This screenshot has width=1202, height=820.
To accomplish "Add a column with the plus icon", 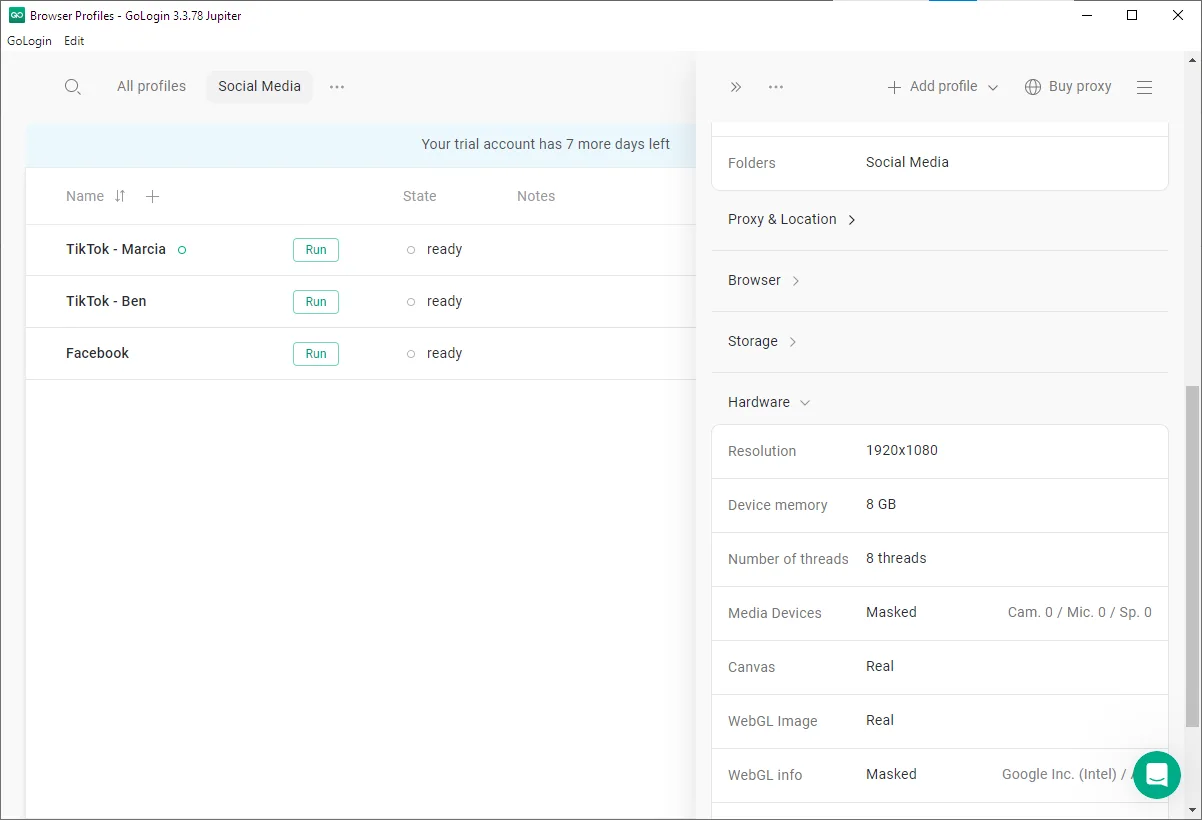I will tap(152, 196).
